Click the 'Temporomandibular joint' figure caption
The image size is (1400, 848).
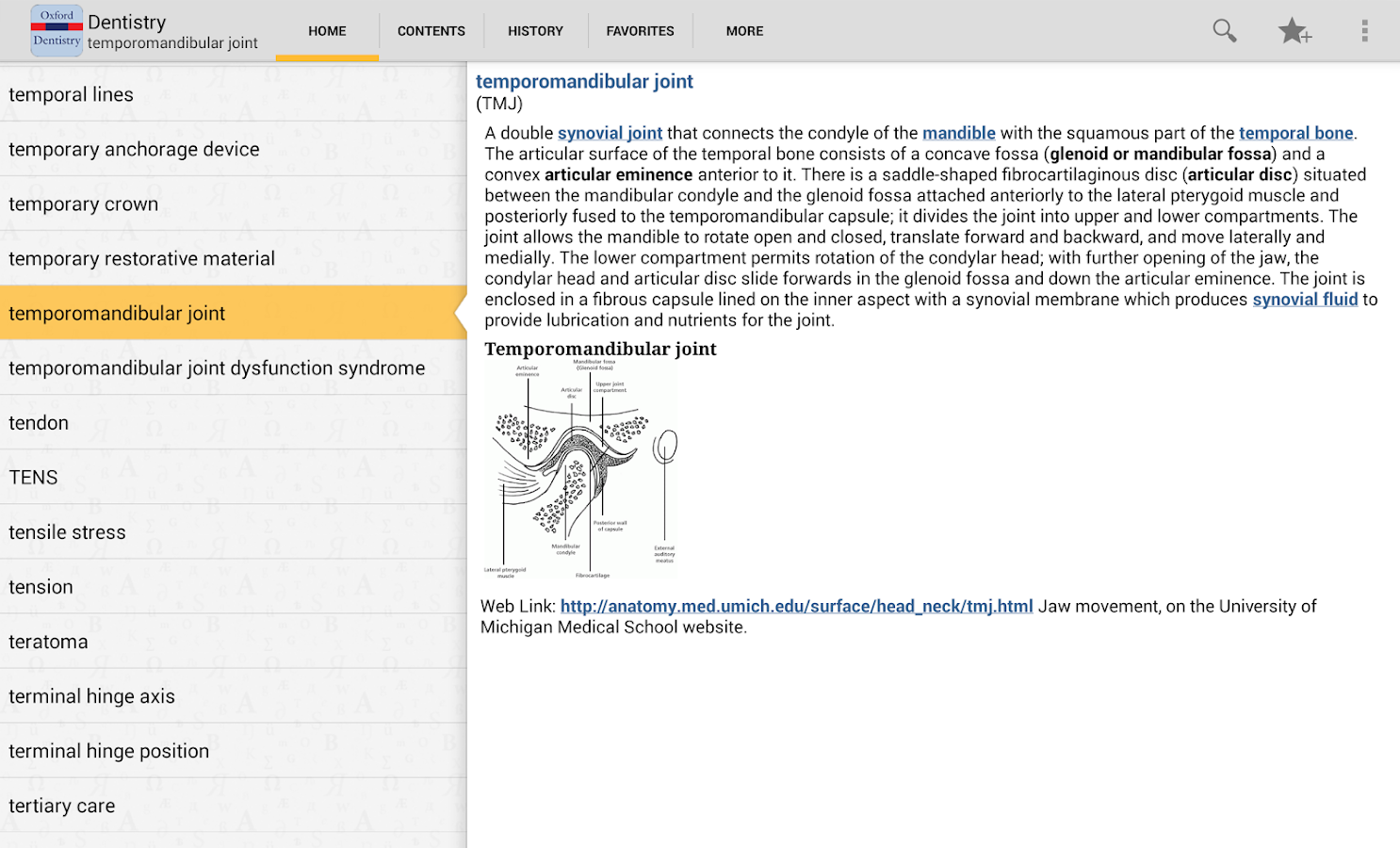coord(600,349)
